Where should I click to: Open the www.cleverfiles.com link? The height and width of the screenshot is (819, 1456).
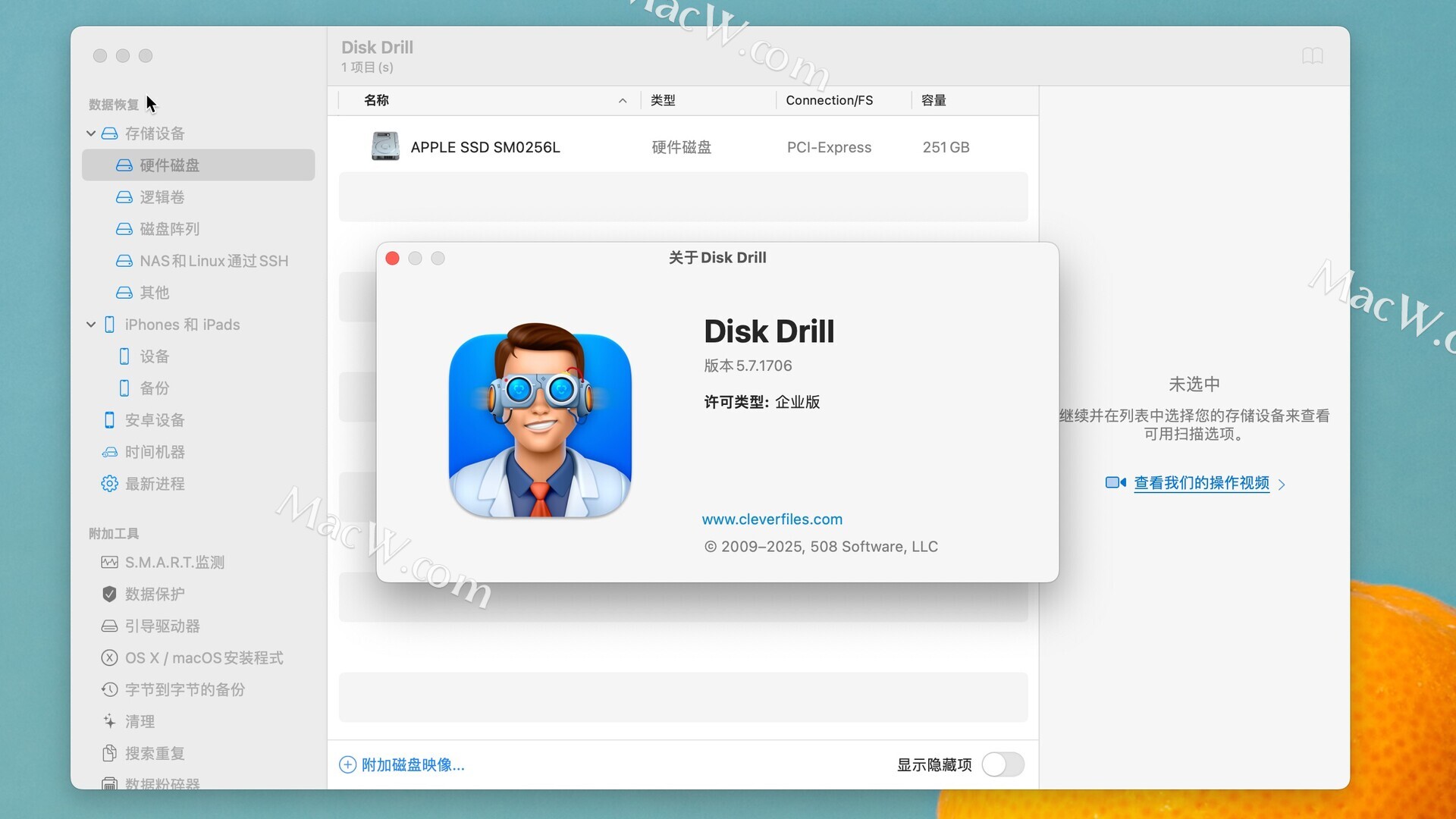coord(772,519)
